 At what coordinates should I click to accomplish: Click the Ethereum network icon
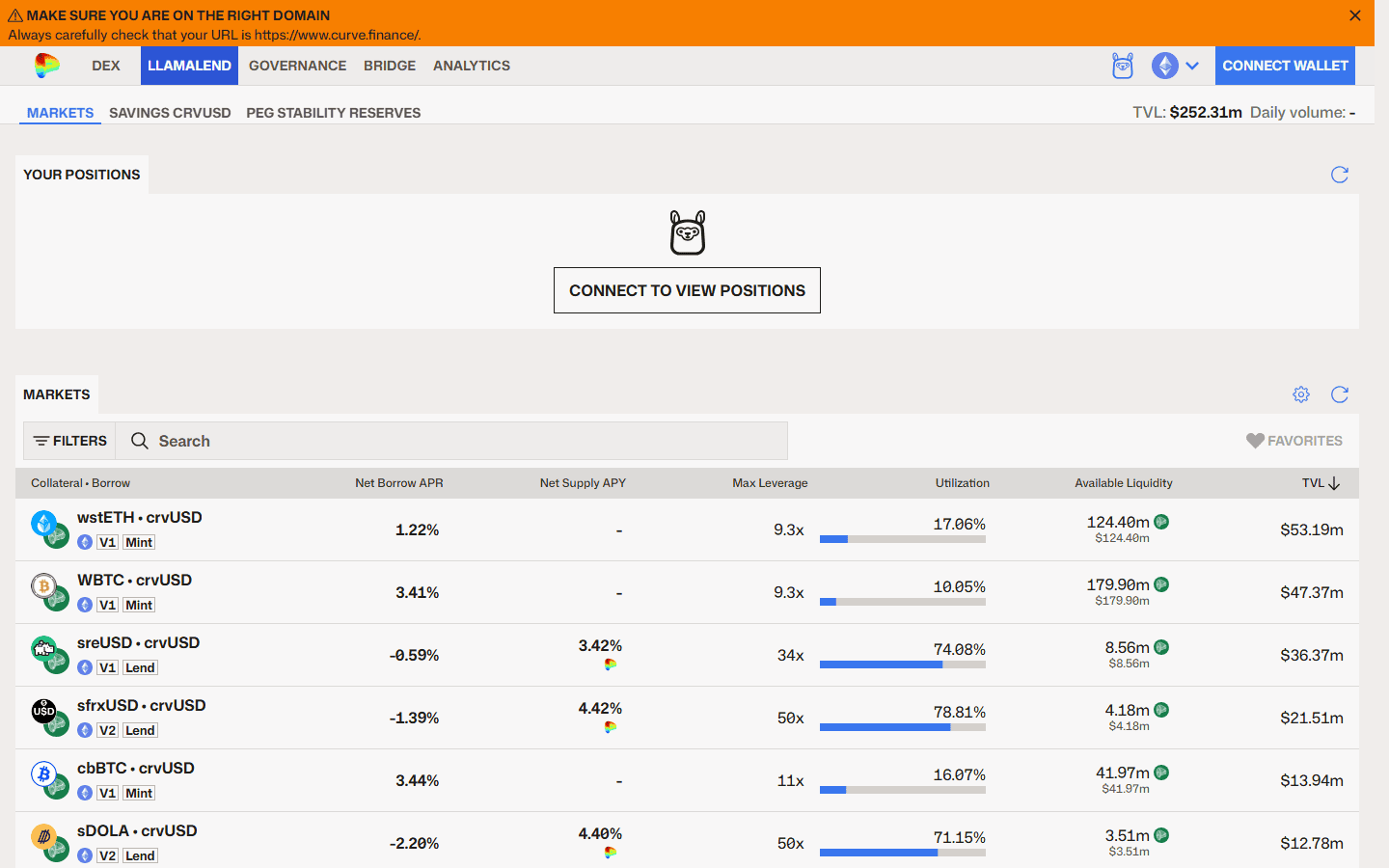click(1165, 66)
